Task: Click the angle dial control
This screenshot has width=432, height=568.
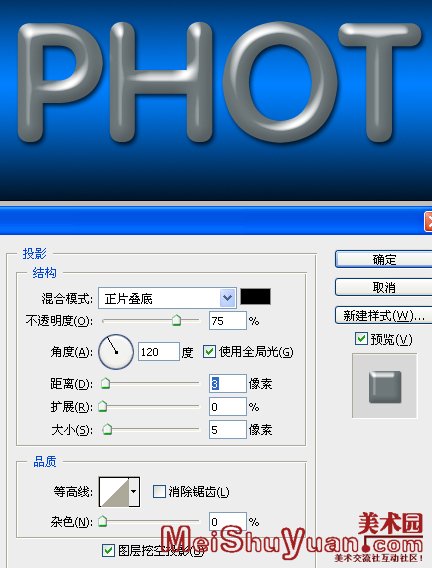Action: (x=116, y=352)
